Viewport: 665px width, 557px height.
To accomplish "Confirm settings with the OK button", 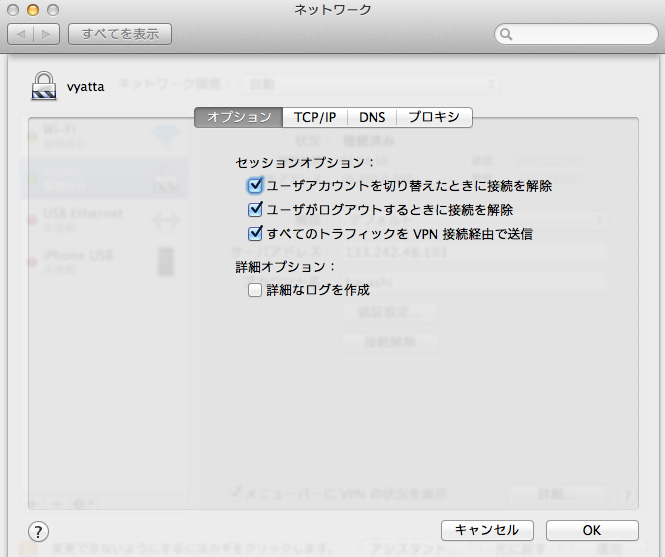I will click(592, 530).
